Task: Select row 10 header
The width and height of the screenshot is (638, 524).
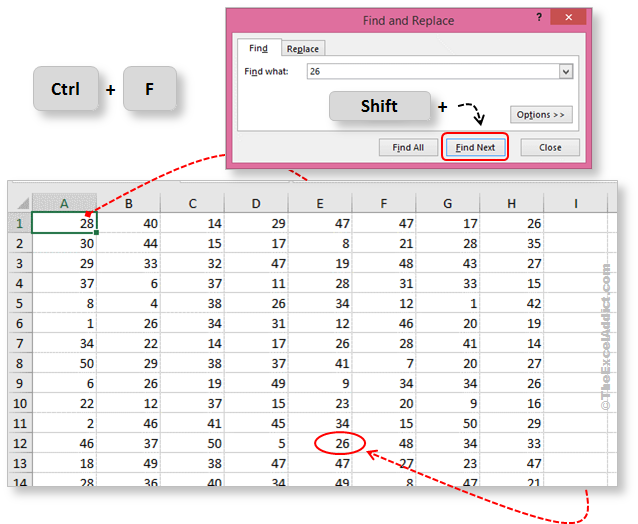Action: click(20, 403)
